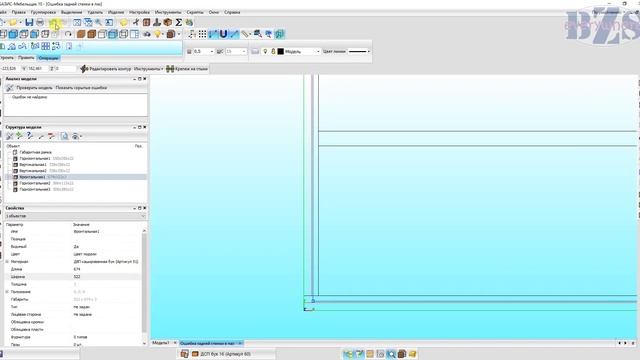Click the Видимый value Да

(x=107, y=247)
